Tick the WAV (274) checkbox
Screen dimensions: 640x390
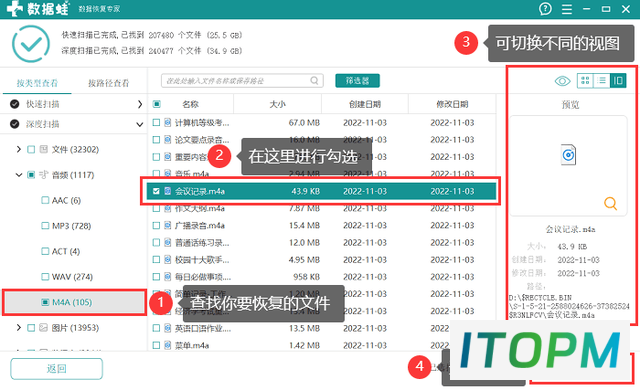[x=45, y=277]
